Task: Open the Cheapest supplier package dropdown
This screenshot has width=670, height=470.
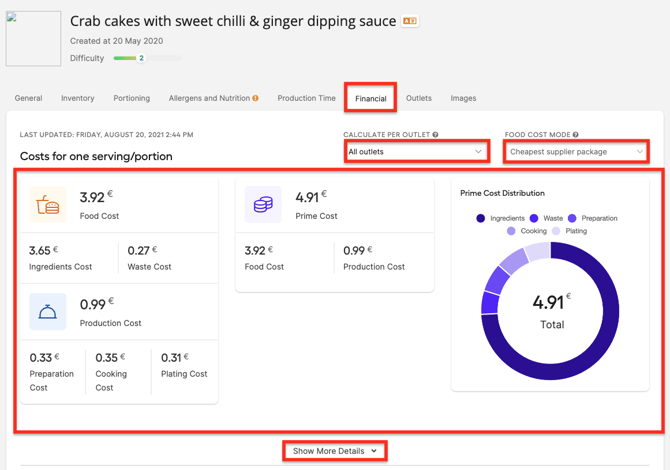Action: pos(576,152)
